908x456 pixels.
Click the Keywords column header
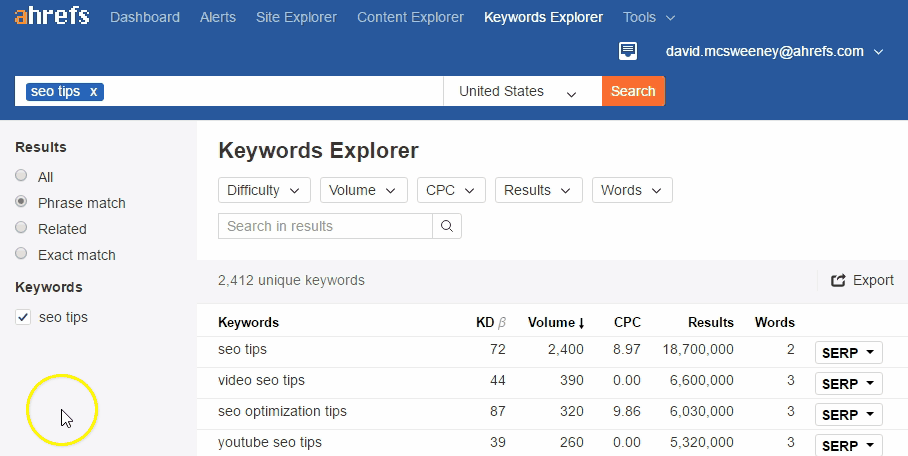point(248,323)
